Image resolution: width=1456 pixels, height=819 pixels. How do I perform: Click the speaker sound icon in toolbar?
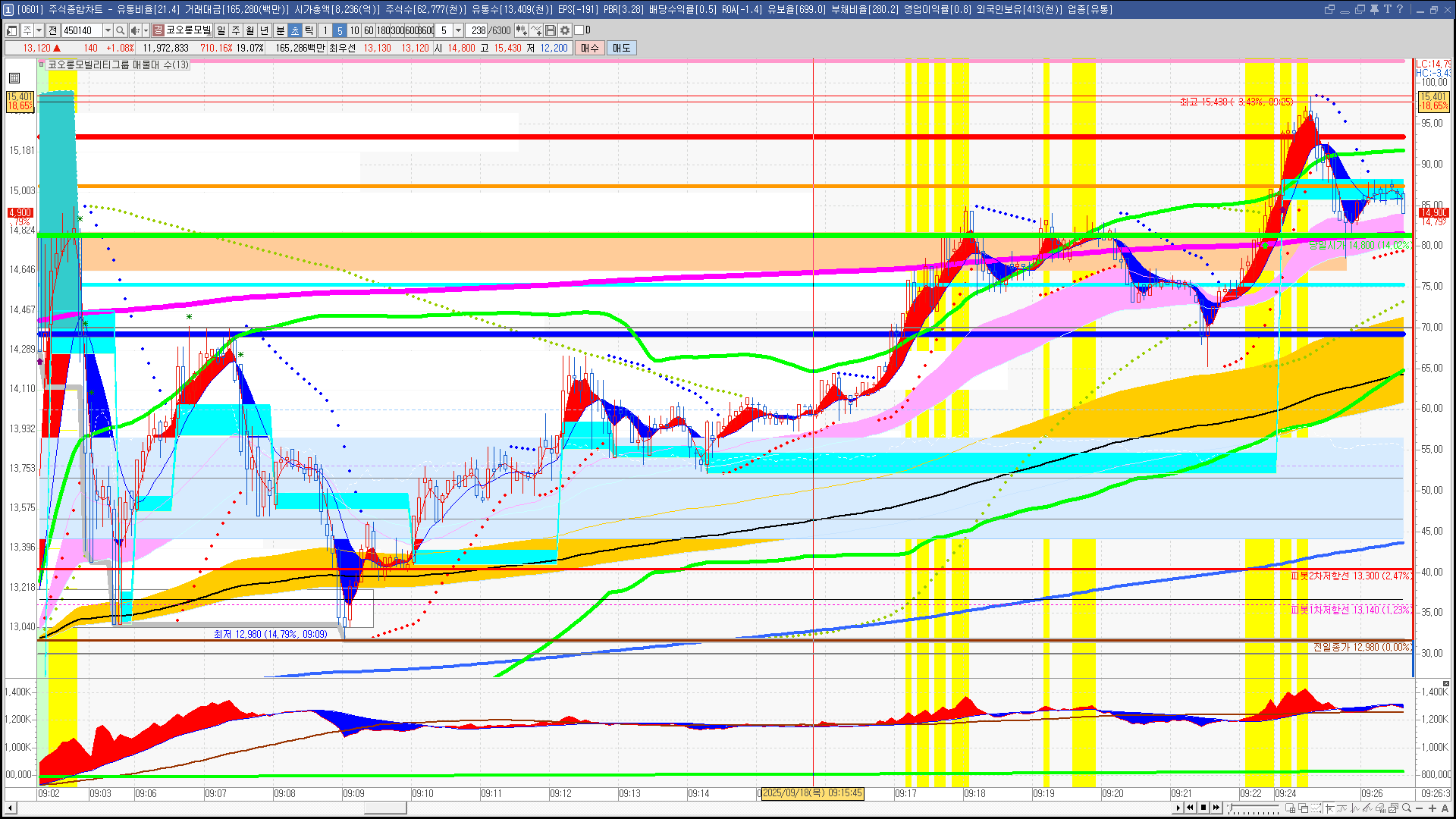(x=135, y=30)
